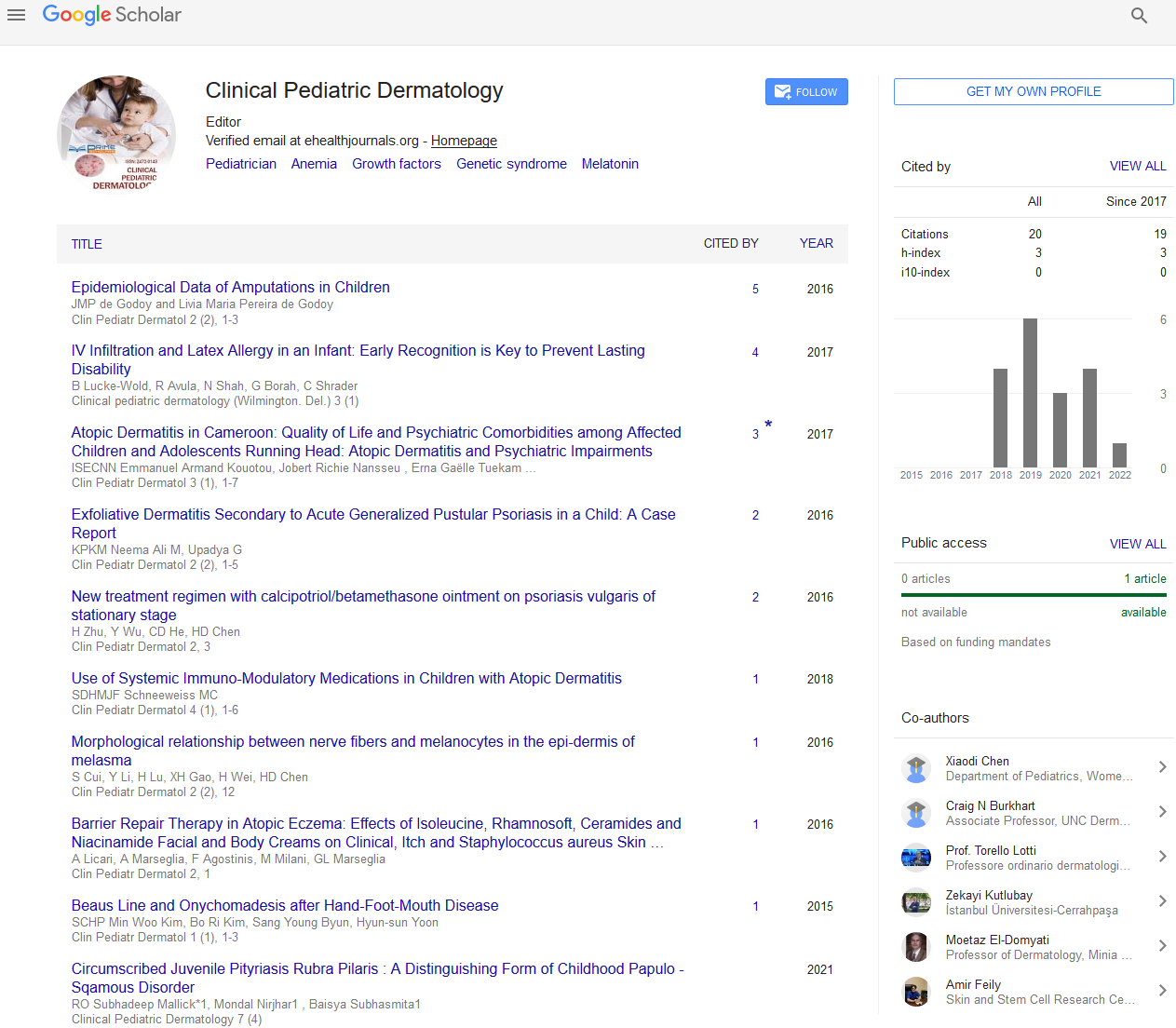Sort articles by Year column header
The image size is (1176, 1028).
[x=816, y=243]
